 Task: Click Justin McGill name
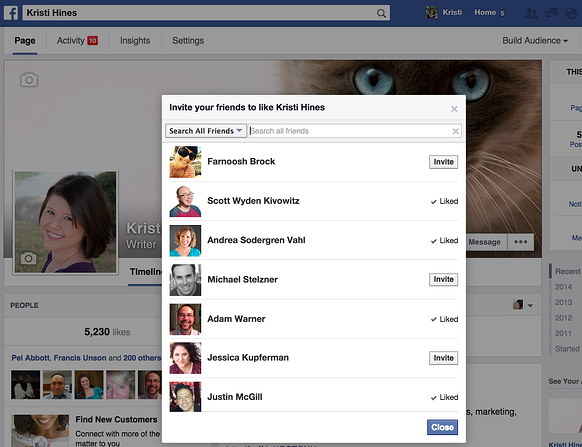click(x=235, y=397)
